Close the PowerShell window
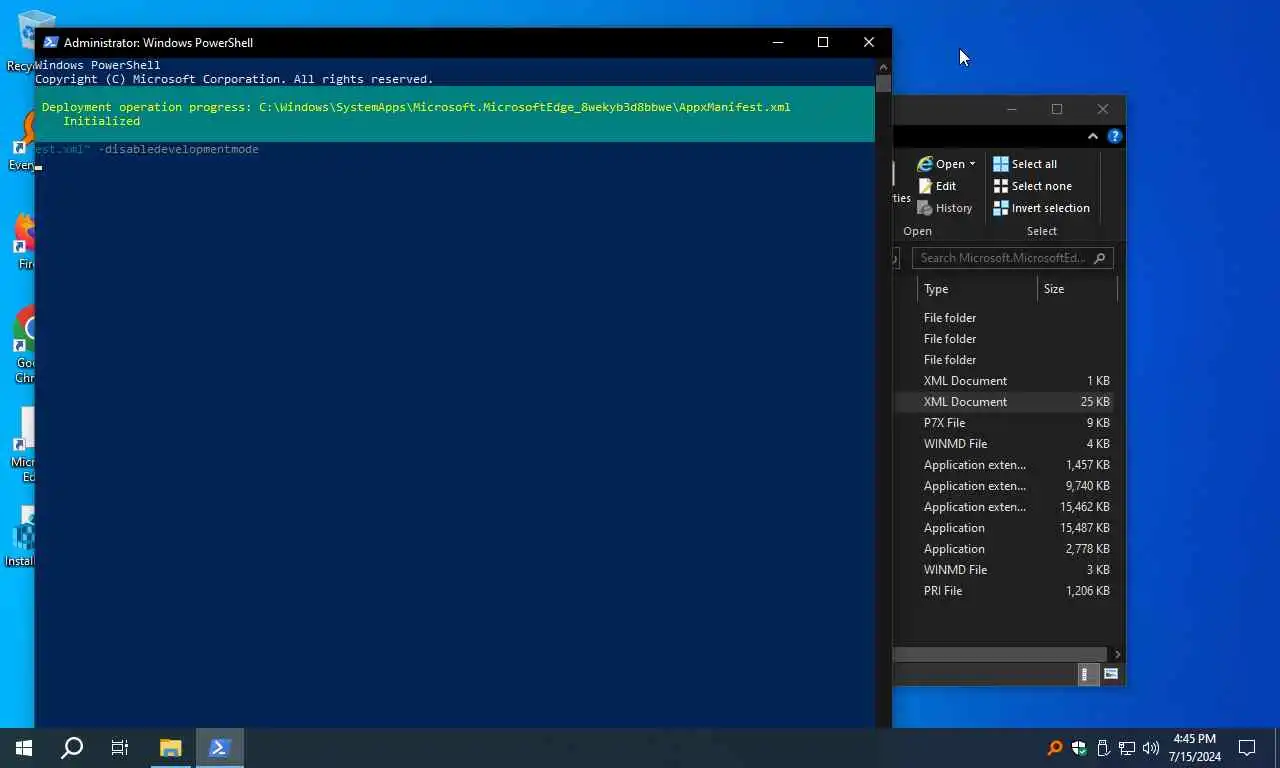This screenshot has width=1280, height=768. tap(868, 42)
